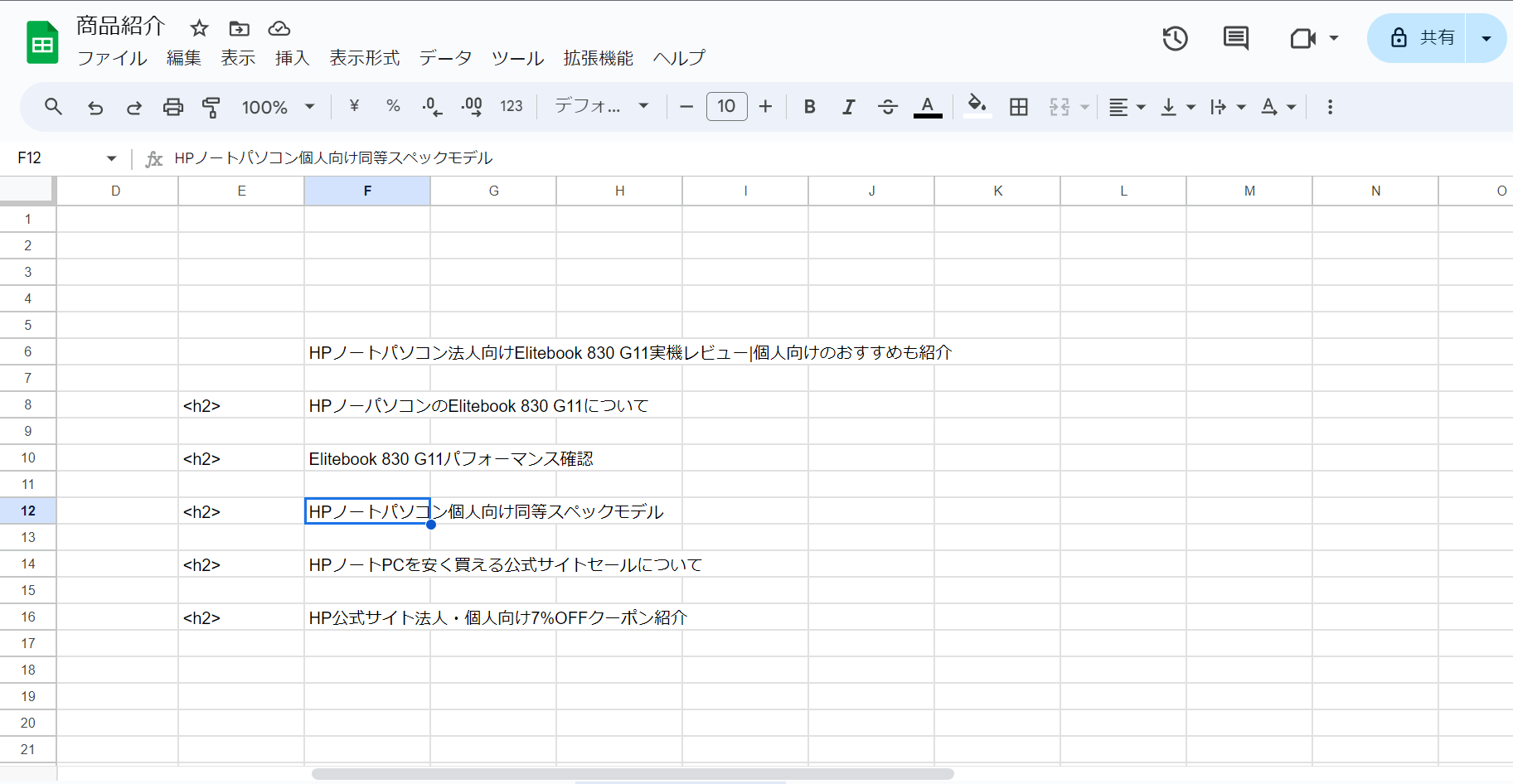Click the horizontal scrollbar
1513x784 pixels.
(633, 774)
